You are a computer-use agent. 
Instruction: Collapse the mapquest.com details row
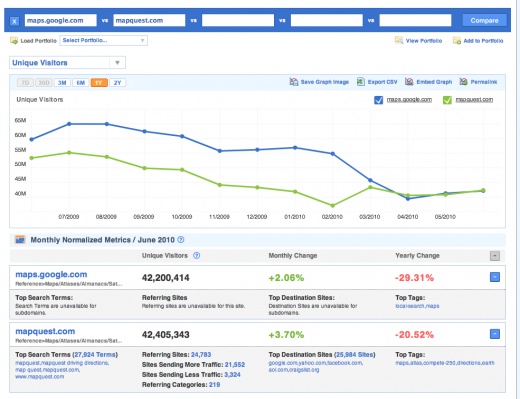click(495, 334)
